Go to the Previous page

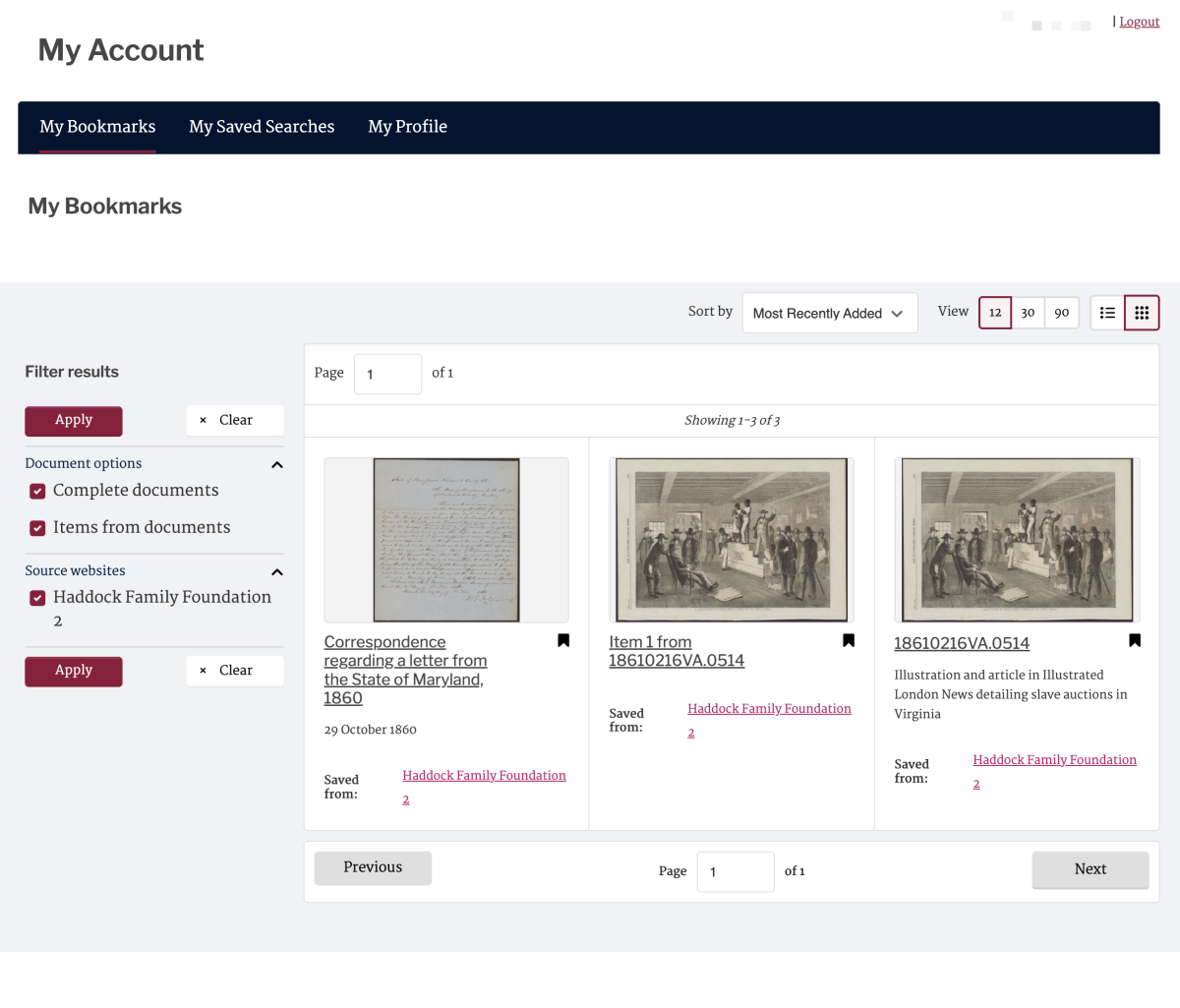pos(373,868)
